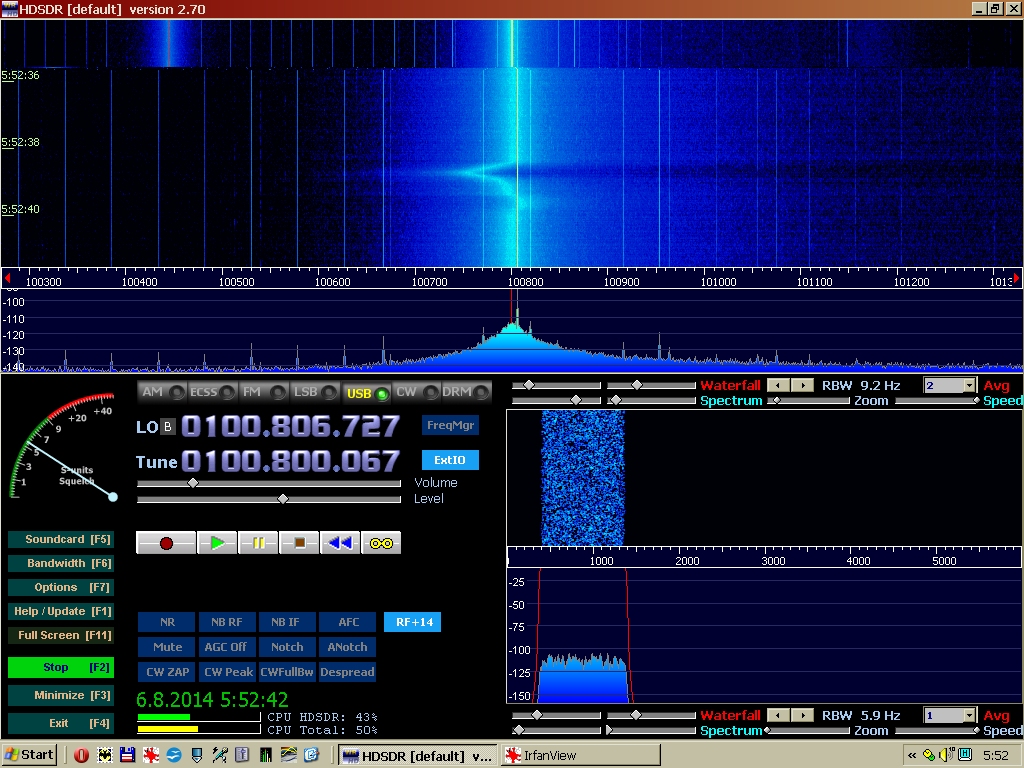The image size is (1024, 768).
Task: Increase upper RBW with right arrow
Action: [x=803, y=385]
